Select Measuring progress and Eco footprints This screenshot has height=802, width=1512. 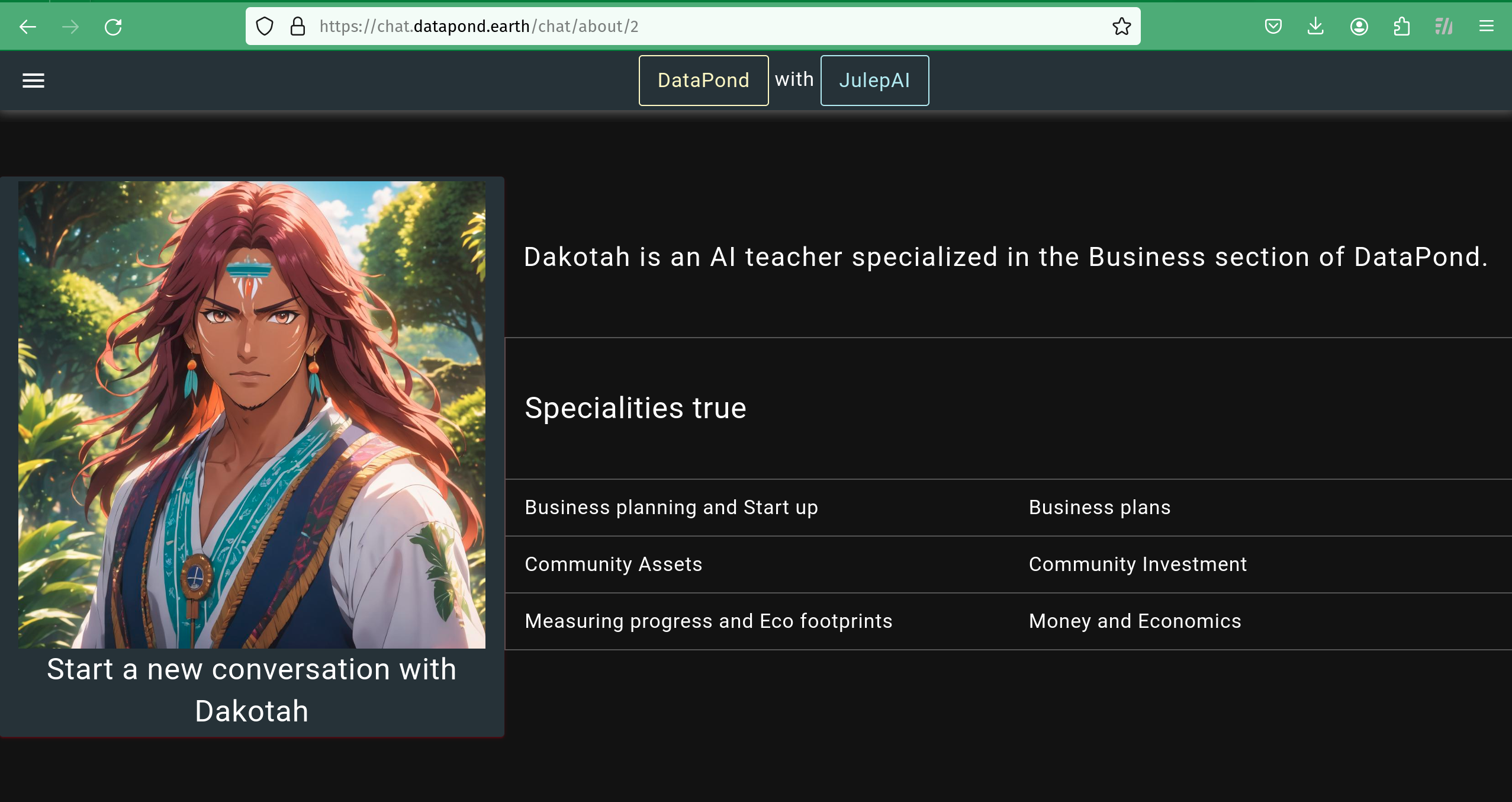coord(708,621)
